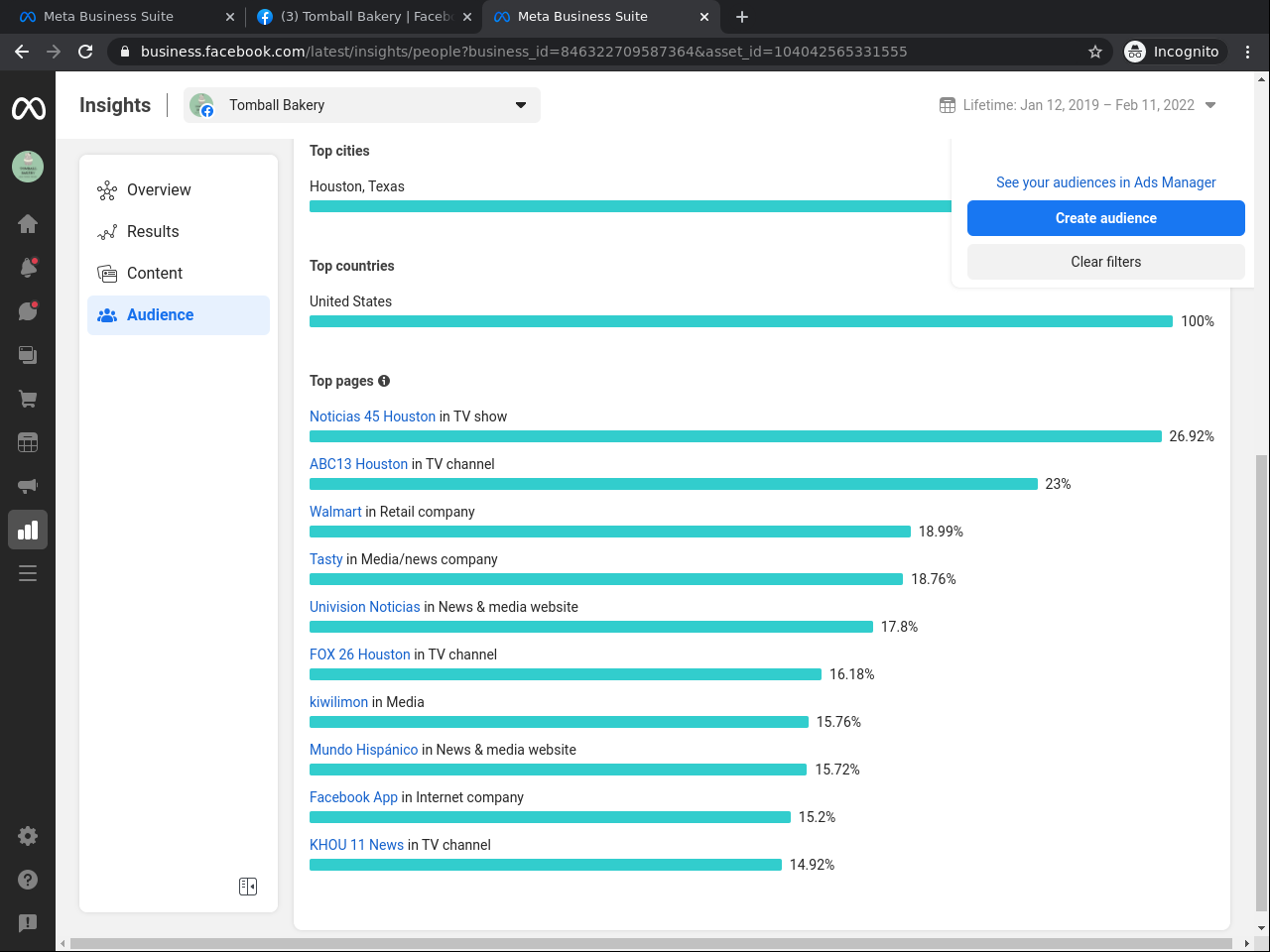Open the Noticias 45 Houston page link
The width and height of the screenshot is (1270, 952).
tap(372, 416)
